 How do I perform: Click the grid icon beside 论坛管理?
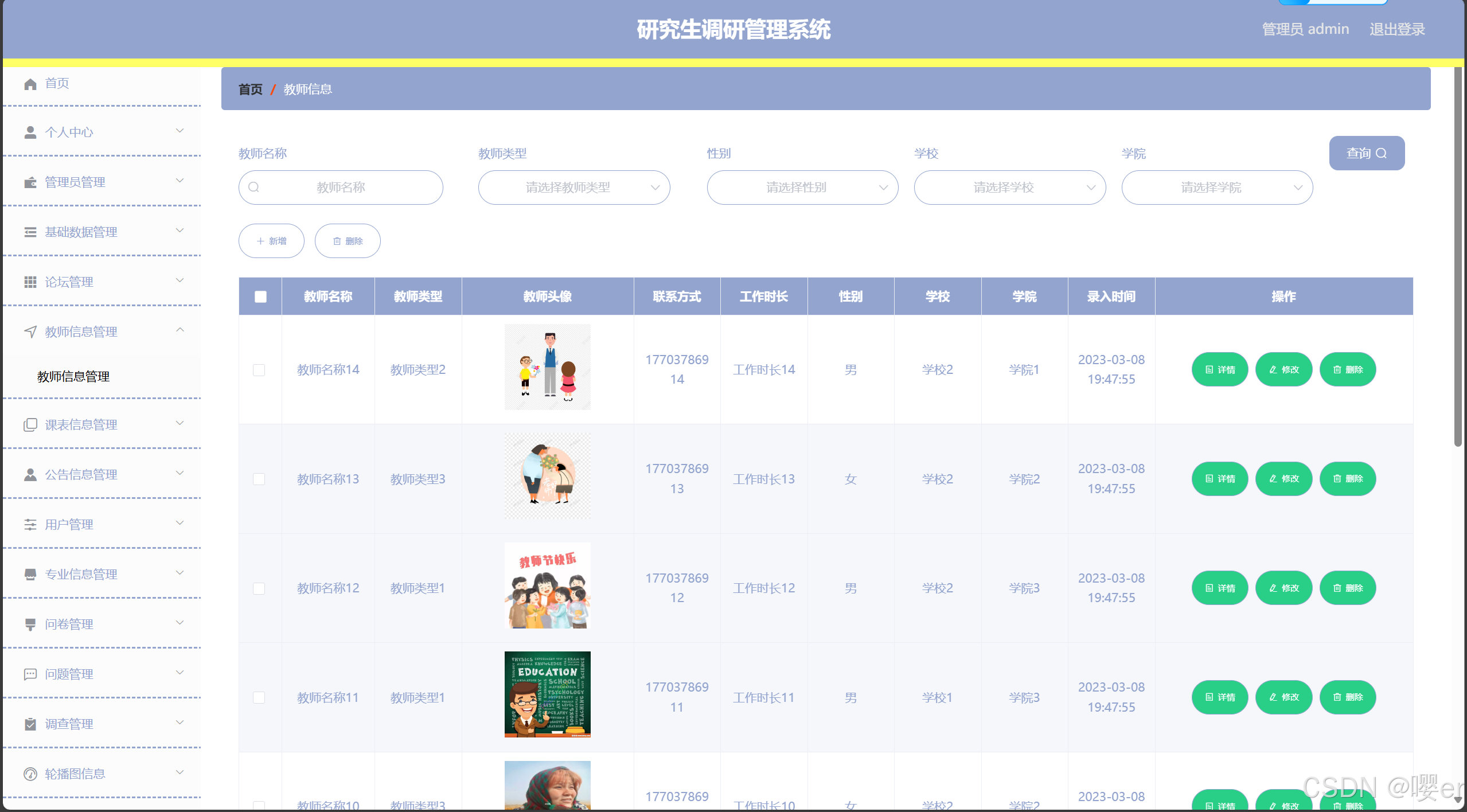click(x=30, y=282)
